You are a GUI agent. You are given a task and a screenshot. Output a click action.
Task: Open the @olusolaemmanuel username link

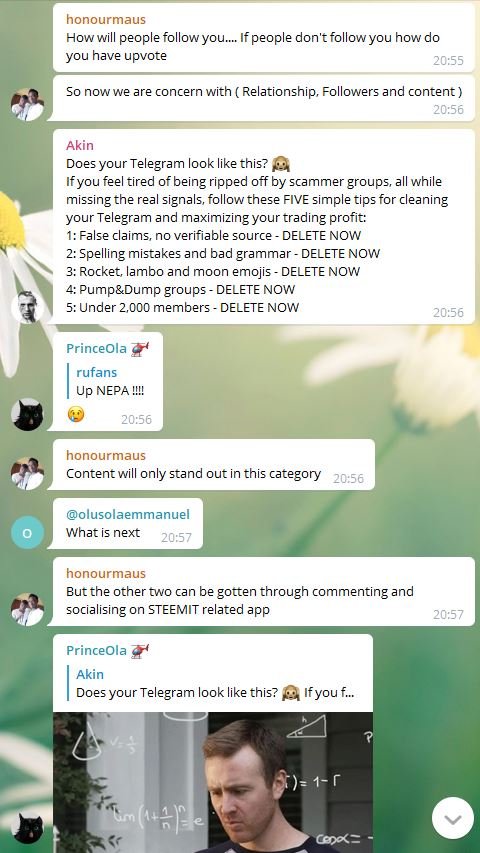coord(128,514)
